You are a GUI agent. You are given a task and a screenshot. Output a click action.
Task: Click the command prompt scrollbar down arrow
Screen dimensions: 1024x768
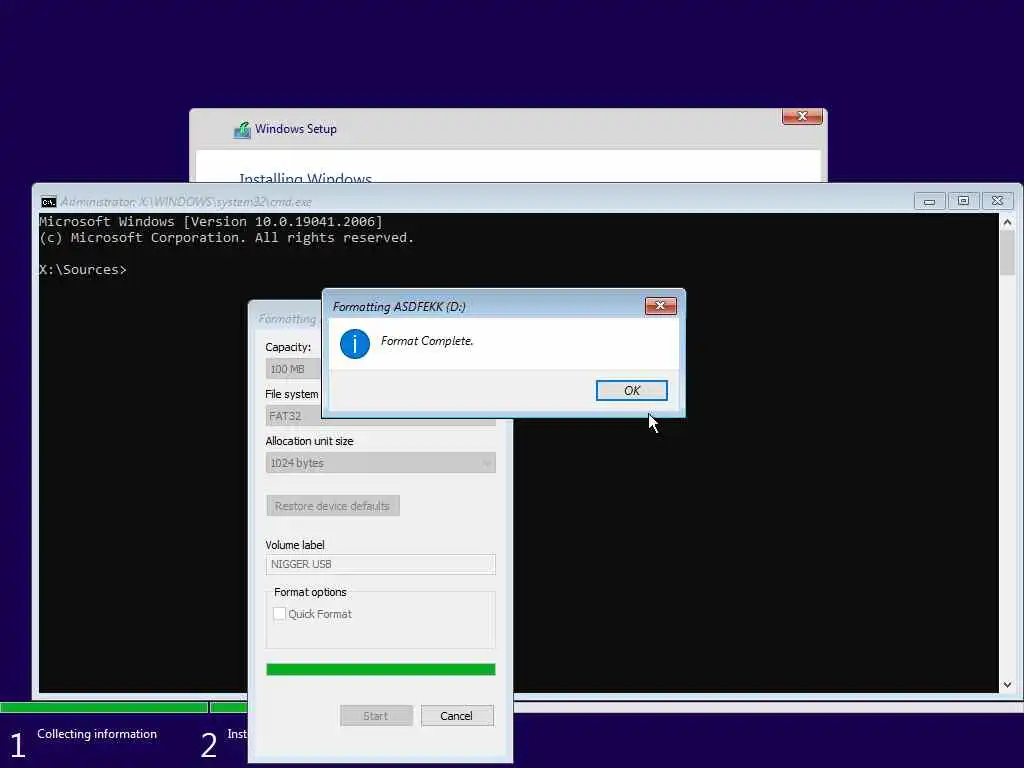(1007, 684)
